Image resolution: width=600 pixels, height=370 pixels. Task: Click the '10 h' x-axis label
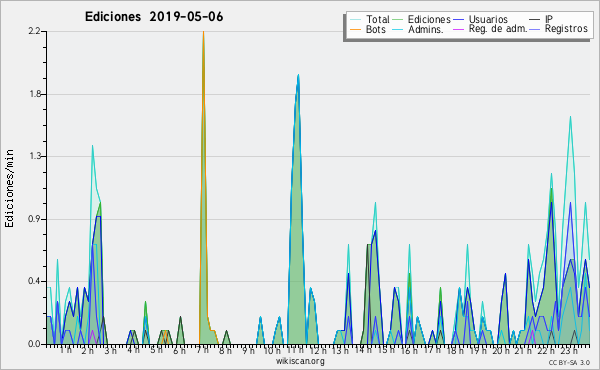pyautogui.click(x=272, y=350)
